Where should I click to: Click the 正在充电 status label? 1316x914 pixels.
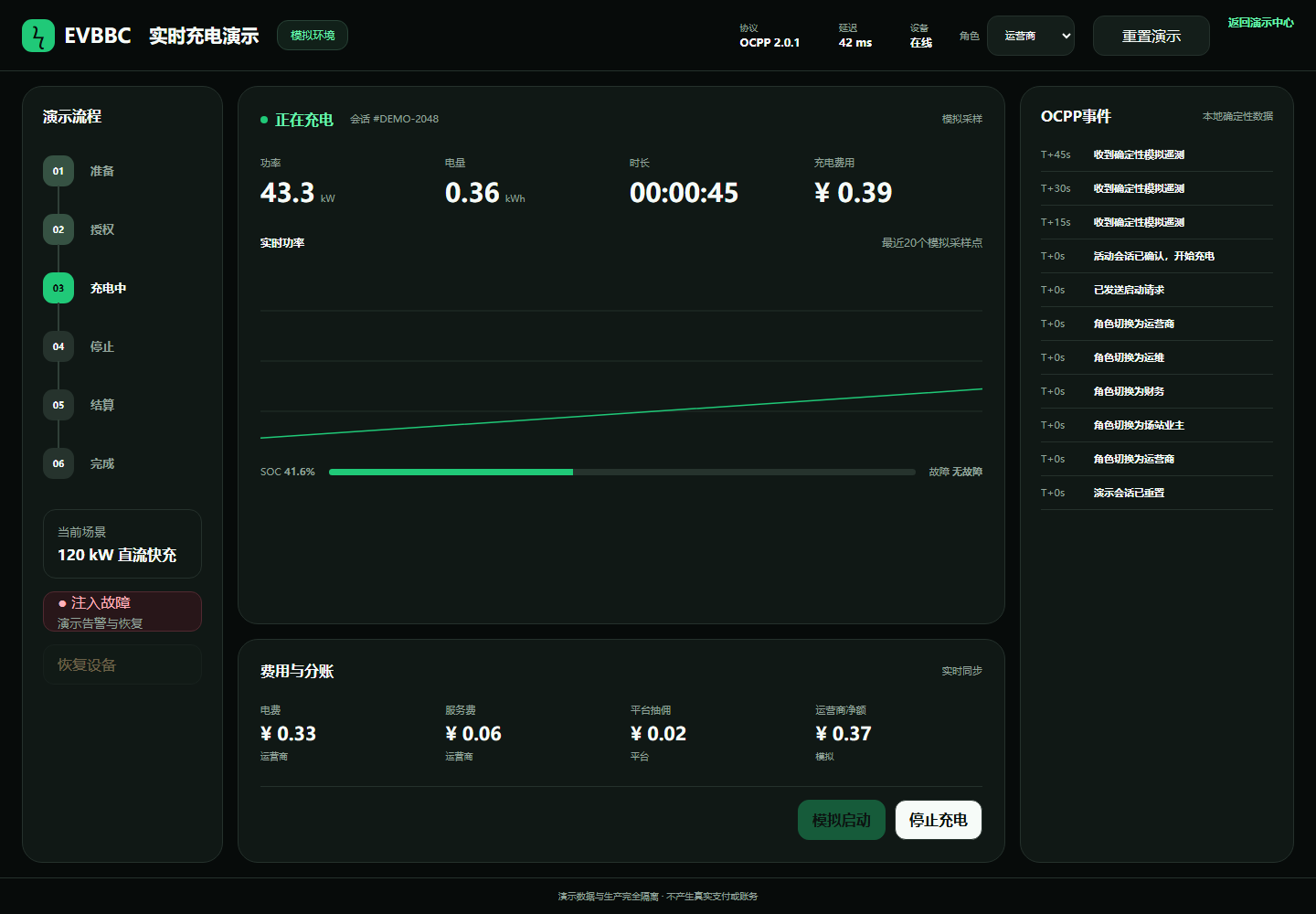[304, 120]
